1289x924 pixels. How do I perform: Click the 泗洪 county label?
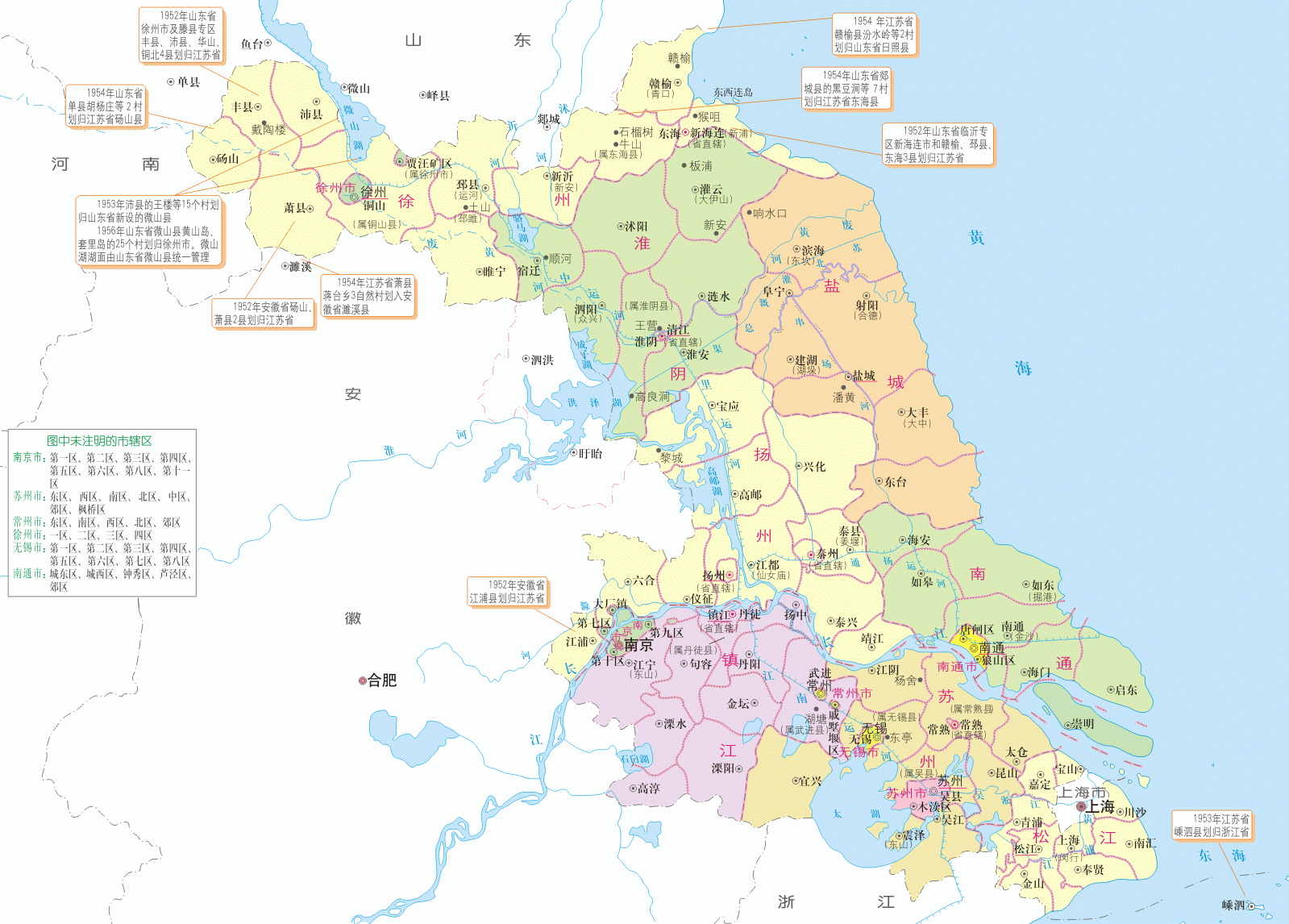543,360
